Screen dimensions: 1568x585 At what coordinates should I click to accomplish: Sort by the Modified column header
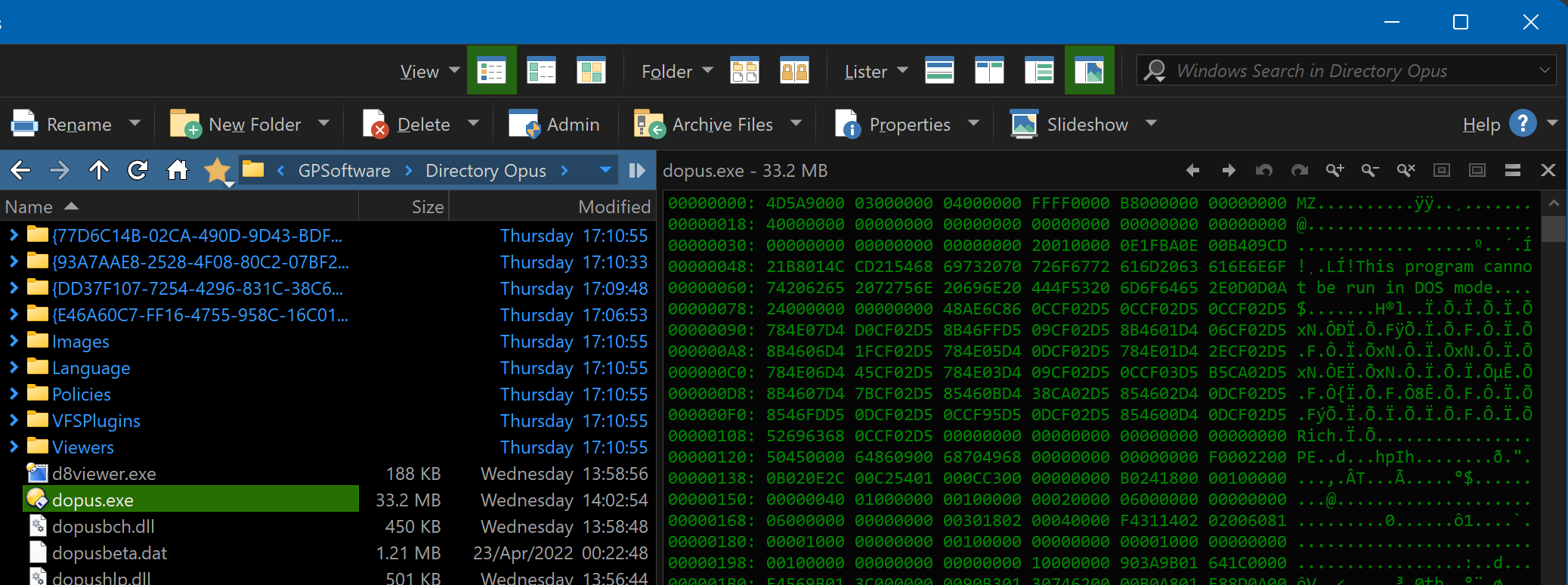click(x=552, y=206)
